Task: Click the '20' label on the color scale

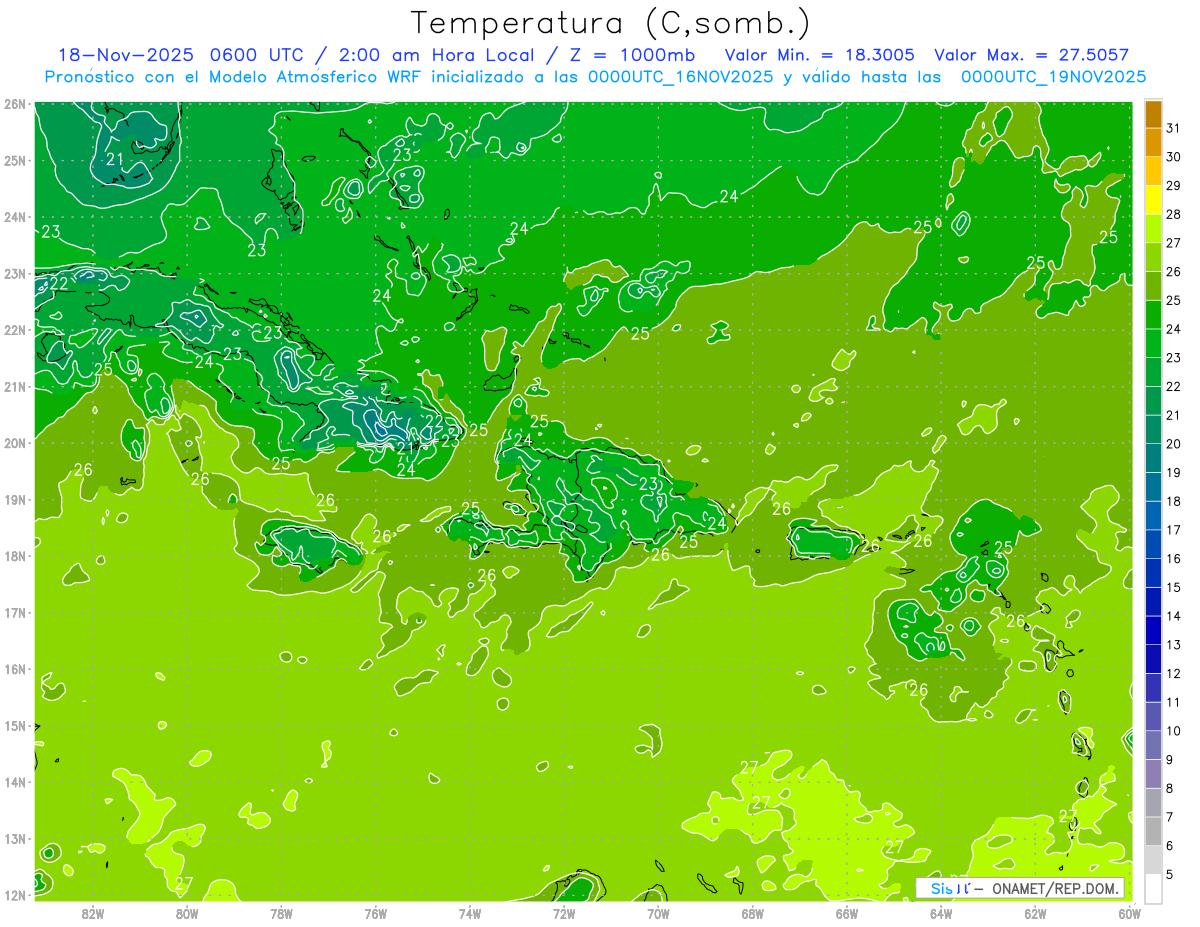Action: click(1174, 444)
